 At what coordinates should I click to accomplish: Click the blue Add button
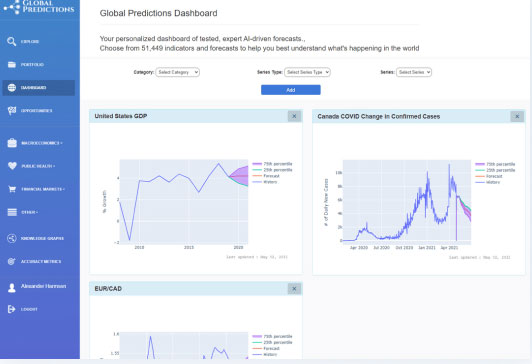tap(291, 90)
